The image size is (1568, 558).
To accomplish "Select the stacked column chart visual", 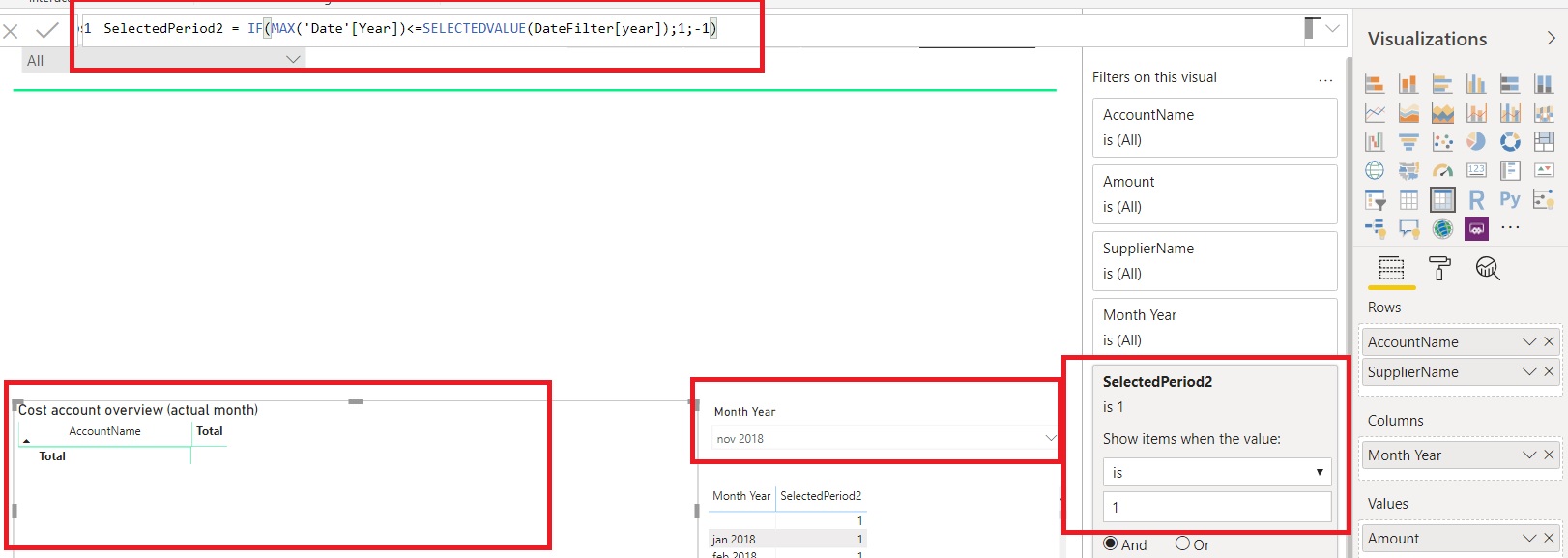I will 1408,84.
